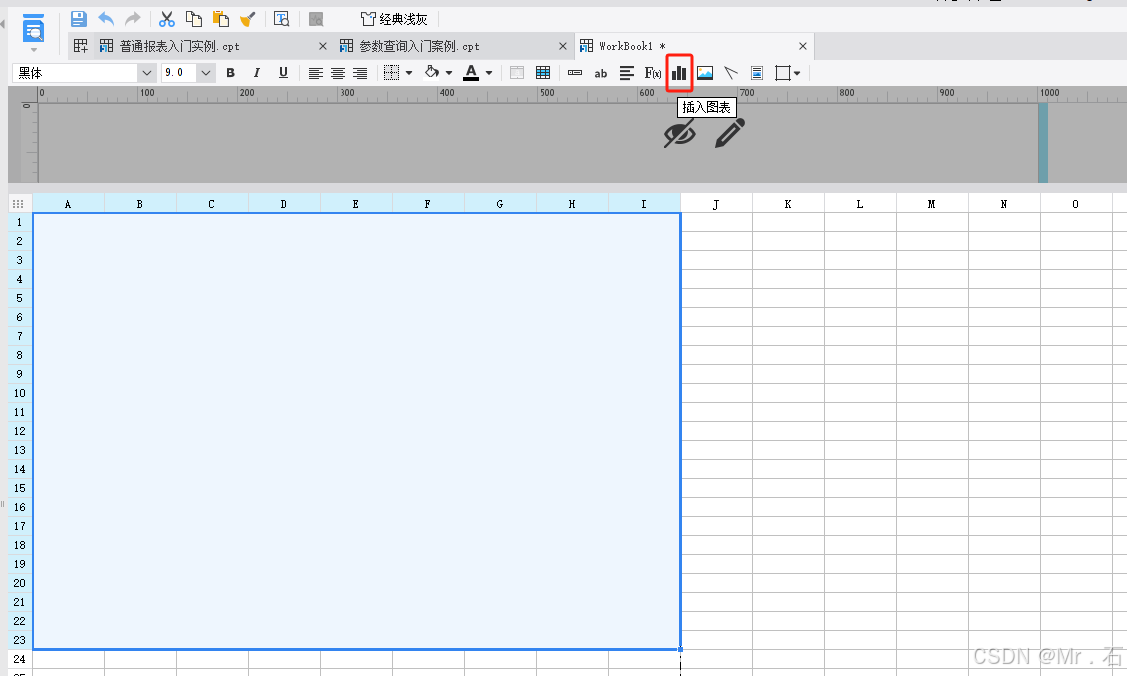The image size is (1127, 676).
Task: Expand the font color dropdown arrow
Action: tap(489, 73)
